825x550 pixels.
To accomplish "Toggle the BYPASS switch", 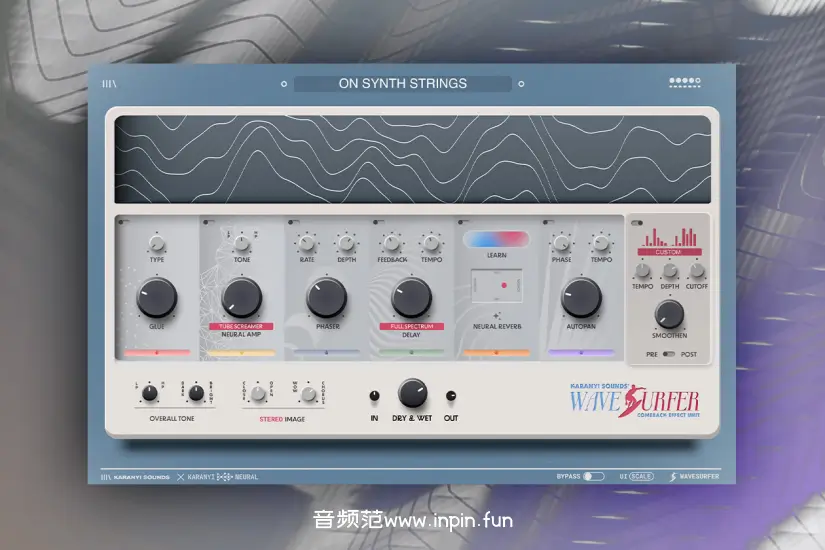I will click(x=593, y=476).
